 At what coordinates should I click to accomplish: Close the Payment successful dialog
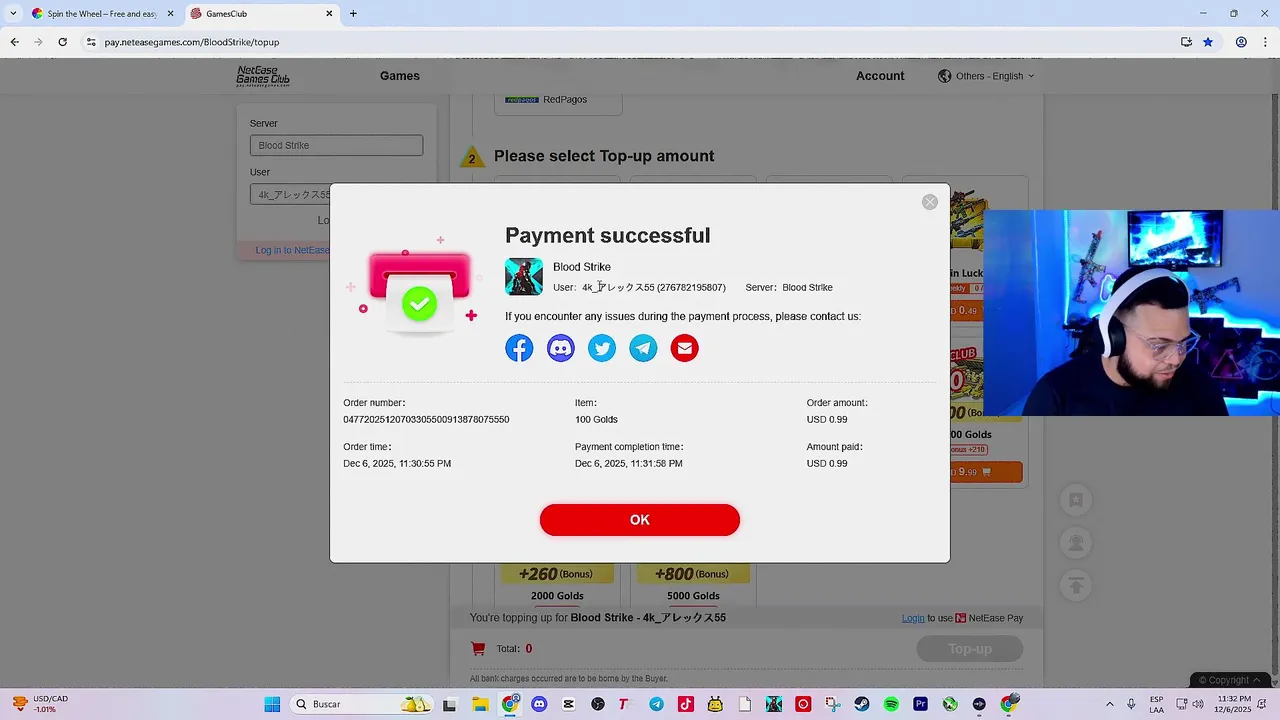click(x=930, y=202)
